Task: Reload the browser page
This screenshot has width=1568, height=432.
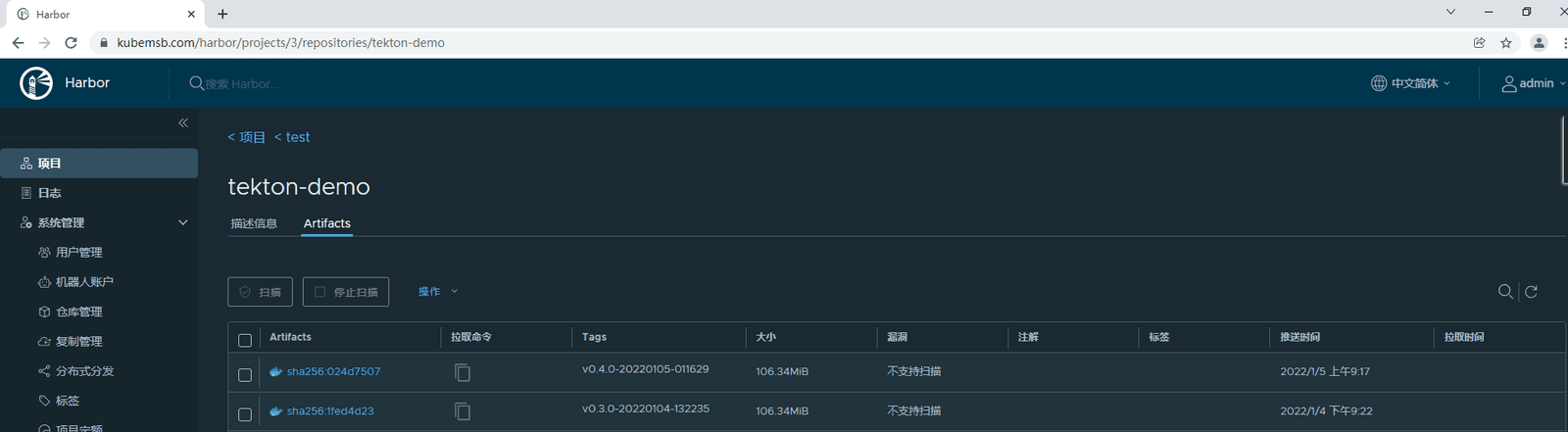Action: 71,43
